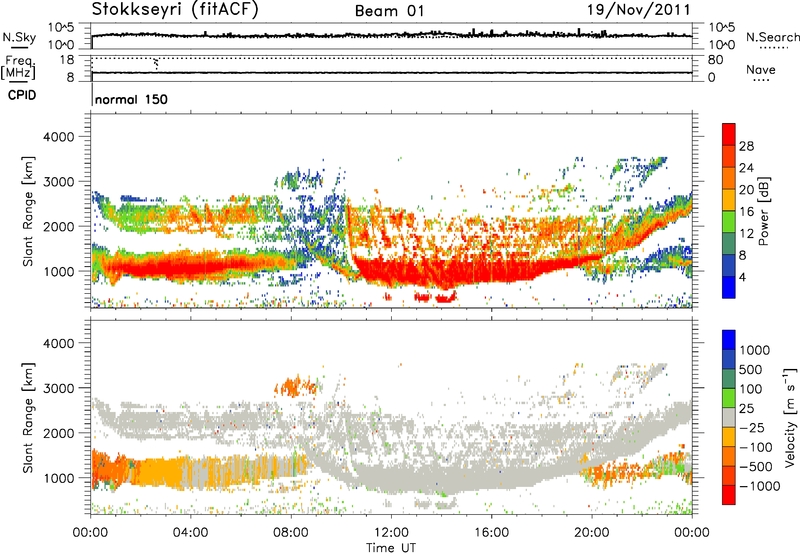This screenshot has width=800, height=554.
Task: Select the -100 label on velocity colorbar
Action: 756,447
